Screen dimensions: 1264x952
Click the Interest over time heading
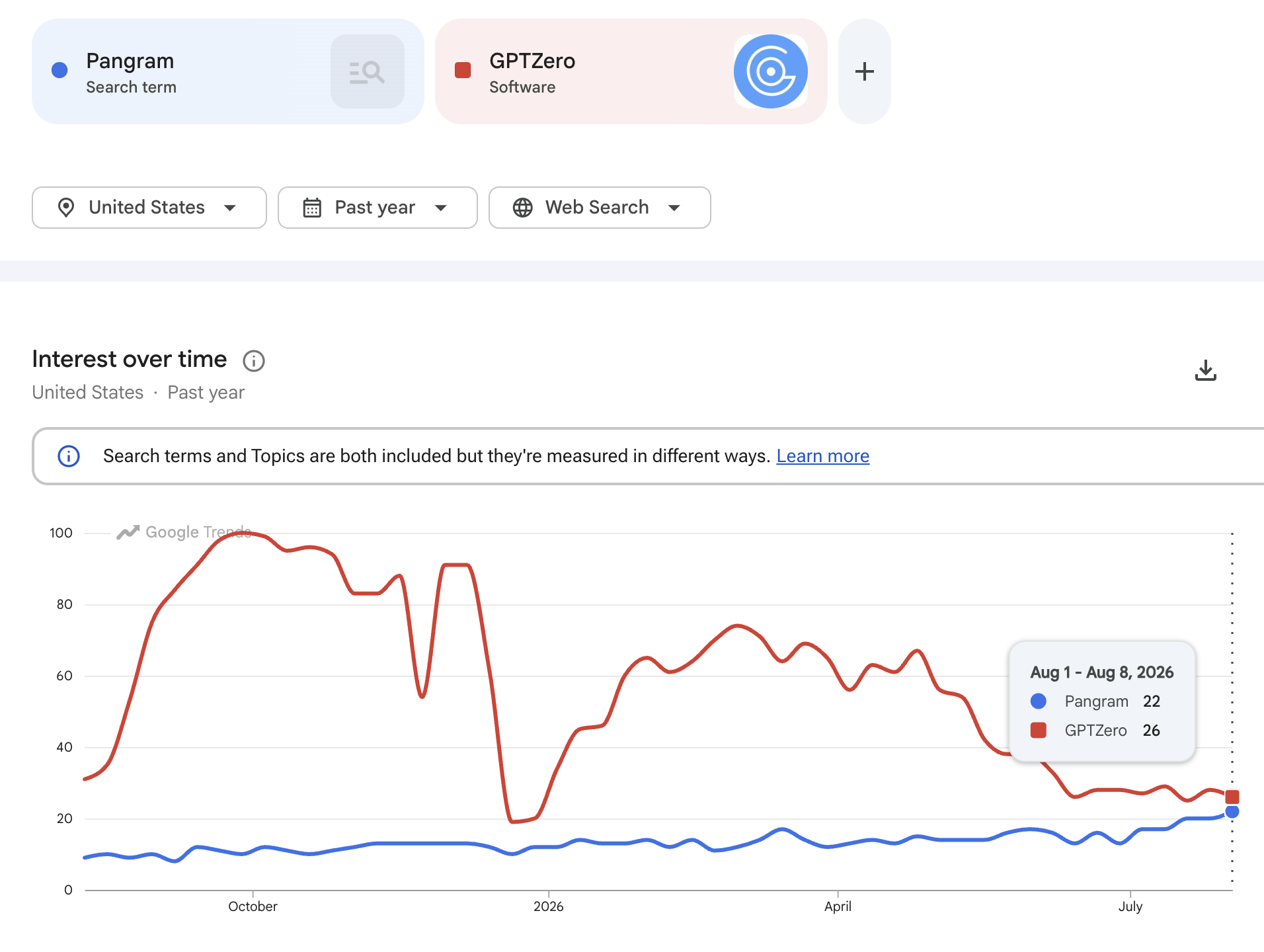point(130,359)
